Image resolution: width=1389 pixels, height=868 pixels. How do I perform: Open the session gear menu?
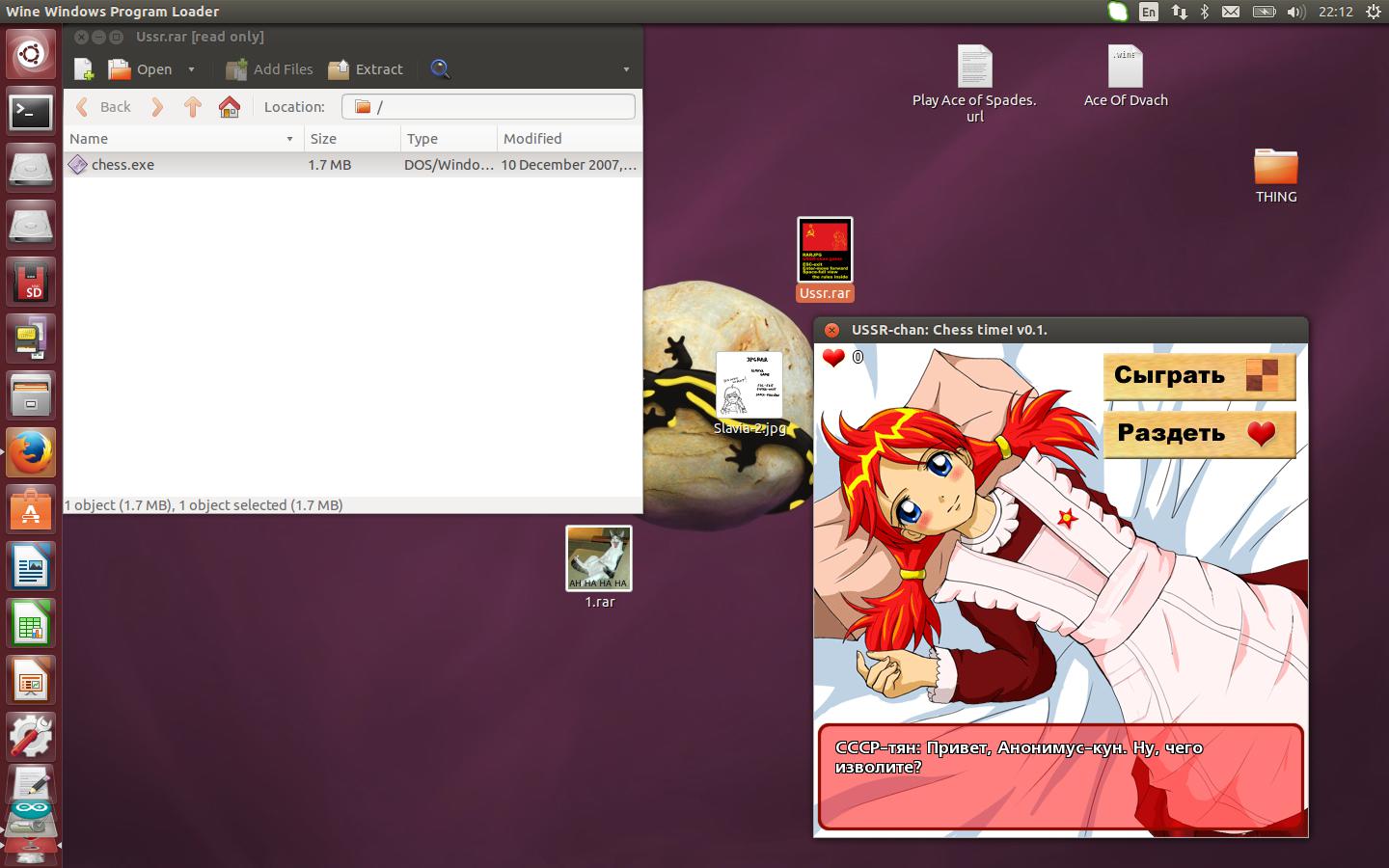click(1373, 12)
